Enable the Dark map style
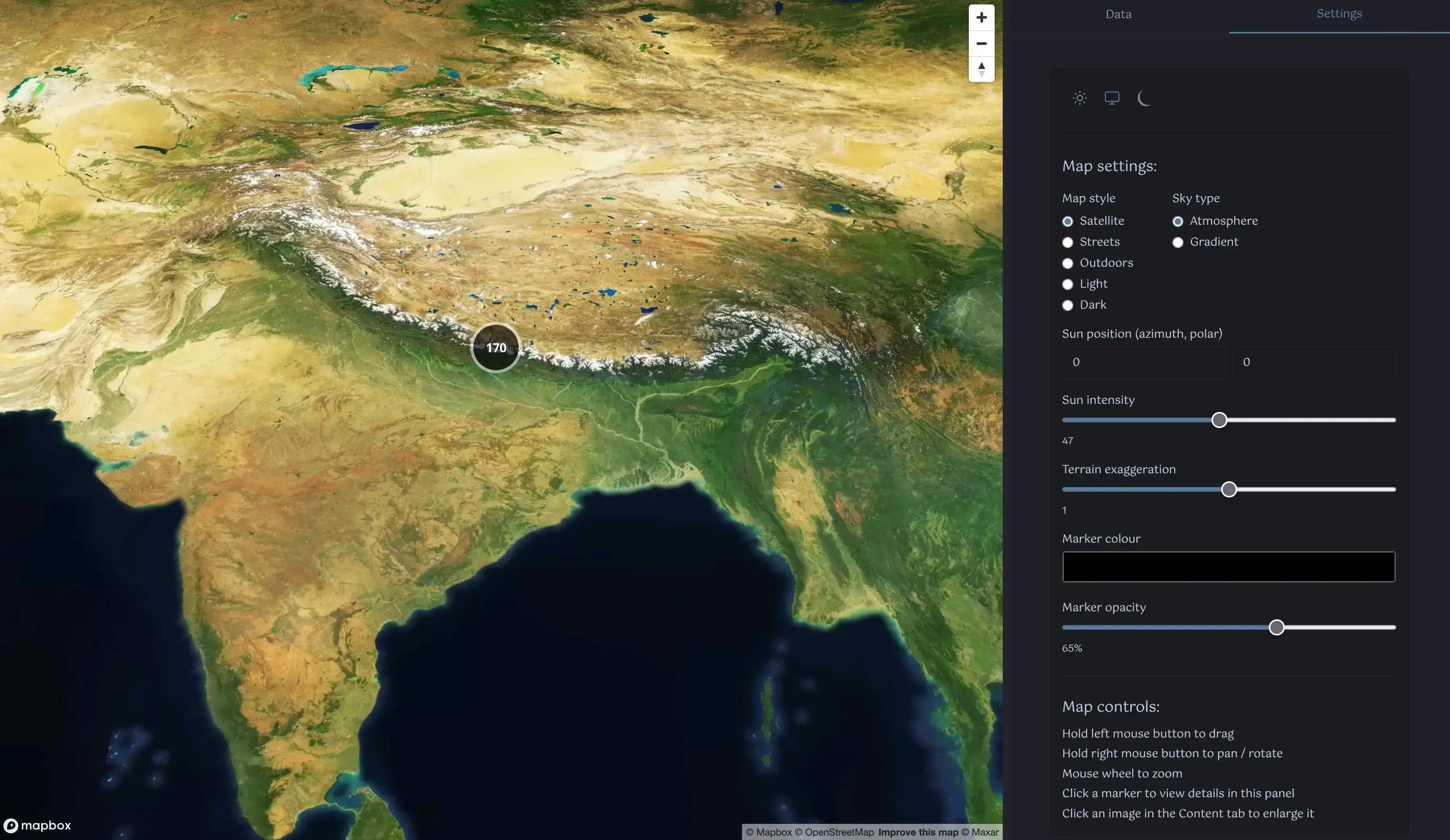The height and width of the screenshot is (840, 1450). point(1068,305)
